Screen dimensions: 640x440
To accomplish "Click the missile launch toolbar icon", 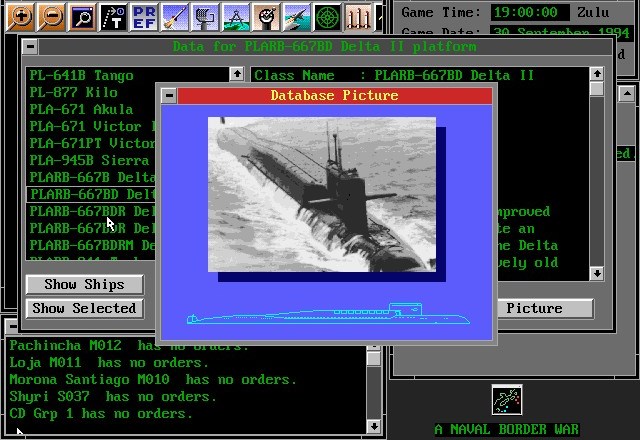I will pyautogui.click(x=175, y=15).
